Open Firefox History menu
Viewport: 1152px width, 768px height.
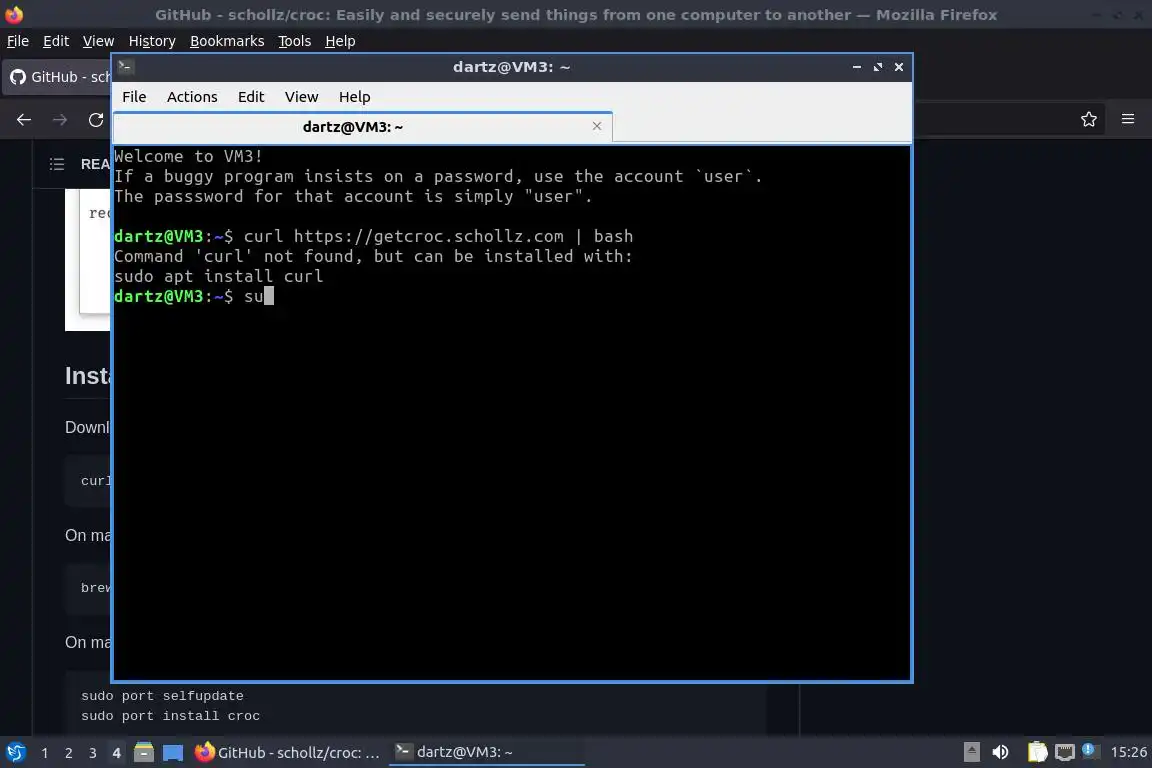tap(152, 41)
